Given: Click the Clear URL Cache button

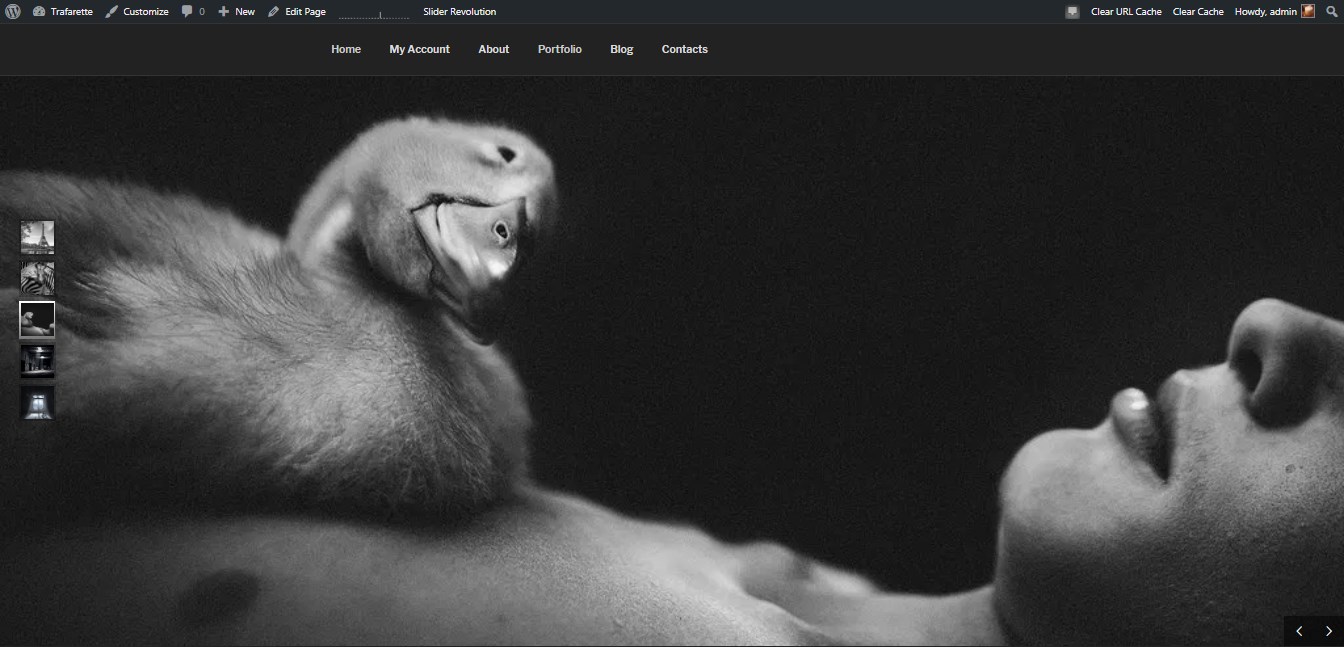Looking at the screenshot, I should point(1126,12).
